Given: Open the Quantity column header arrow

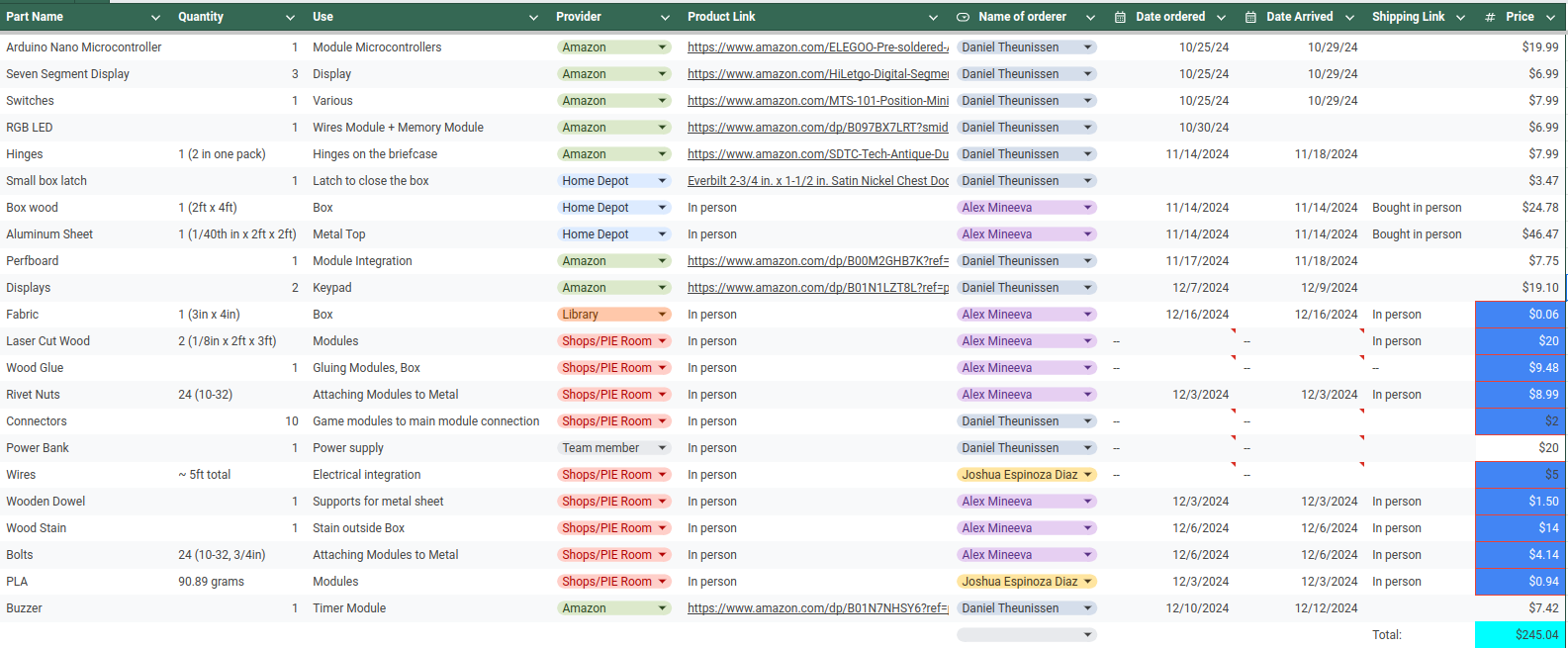Looking at the screenshot, I should [x=290, y=17].
